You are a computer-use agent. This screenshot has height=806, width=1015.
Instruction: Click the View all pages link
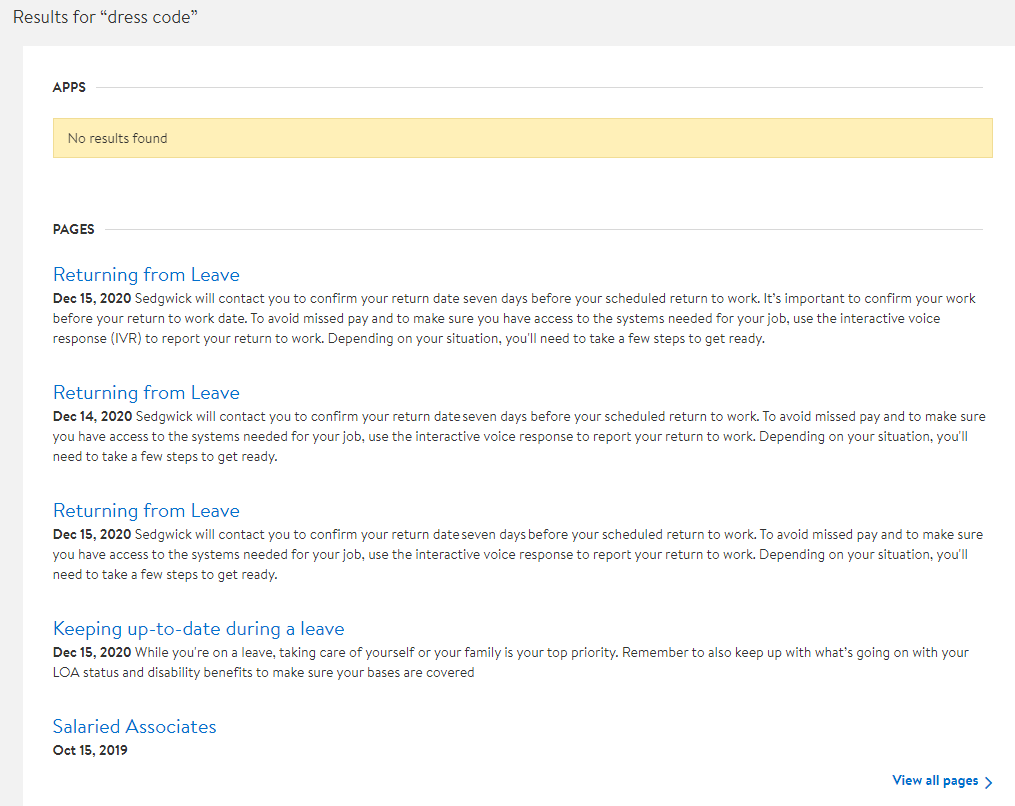(x=935, y=781)
